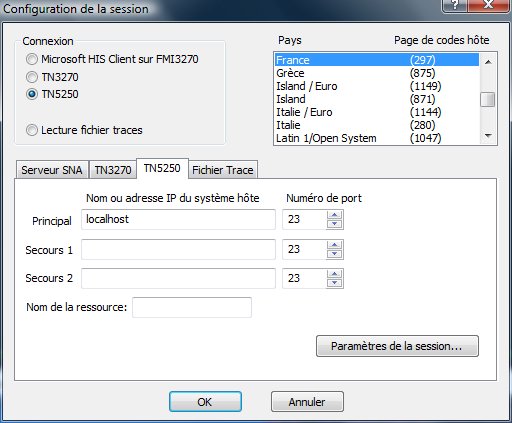The image size is (512, 423).
Task: Decrease the Secours 2 port number
Action: [x=334, y=283]
